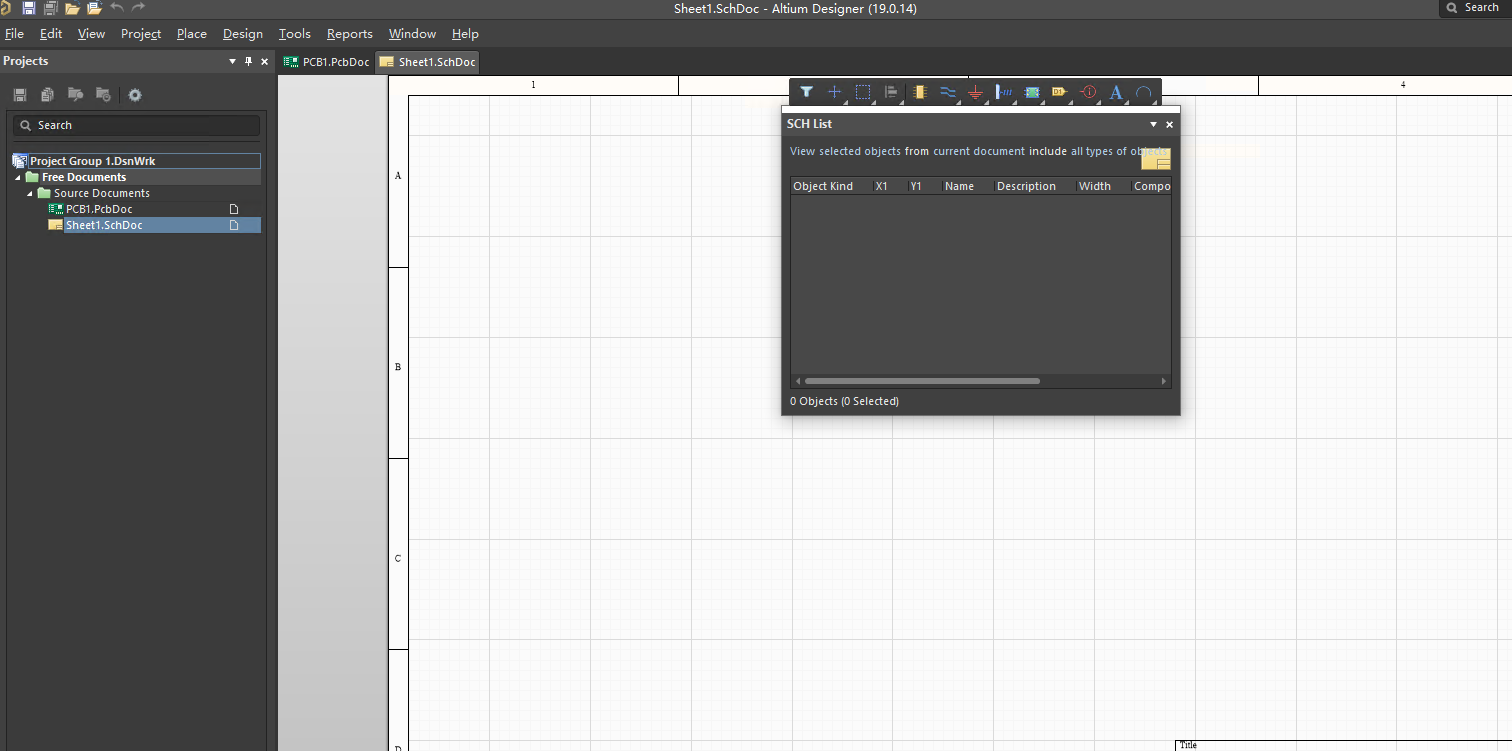Screen dimensions: 1512x751
Task: Pick the Place Arc drawing tool
Action: point(1144,92)
